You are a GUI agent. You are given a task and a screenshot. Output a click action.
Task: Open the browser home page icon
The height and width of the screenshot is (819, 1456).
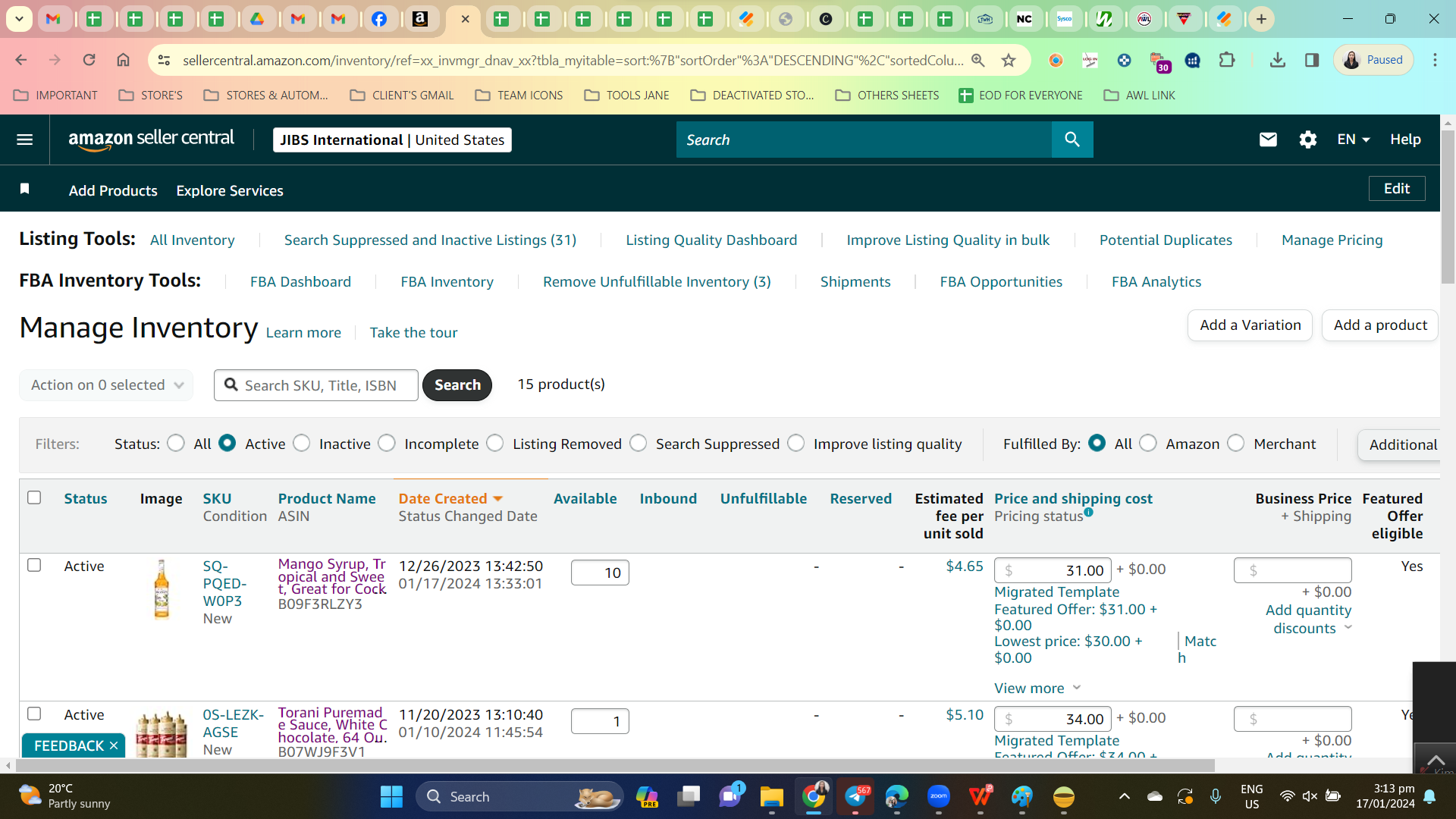tap(123, 60)
